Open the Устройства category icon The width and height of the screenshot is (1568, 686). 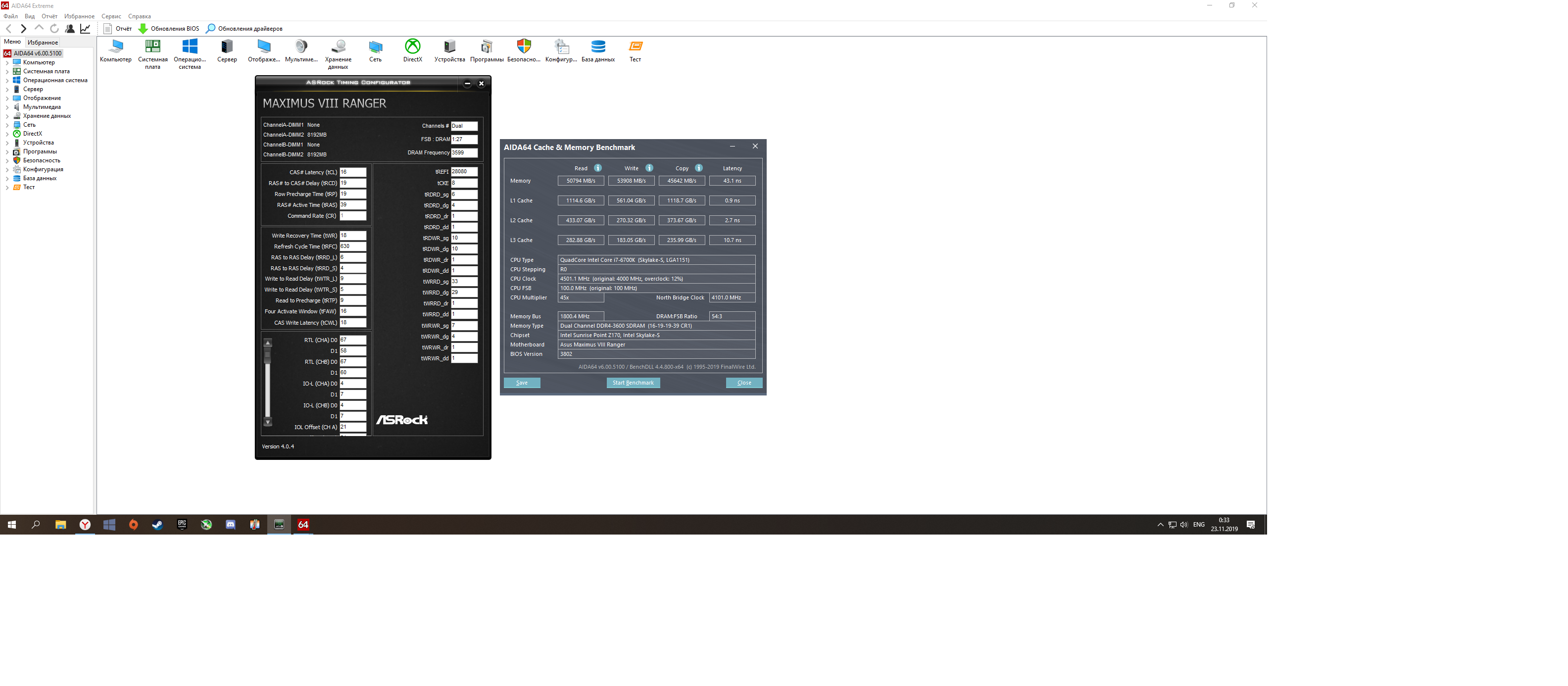point(450,47)
